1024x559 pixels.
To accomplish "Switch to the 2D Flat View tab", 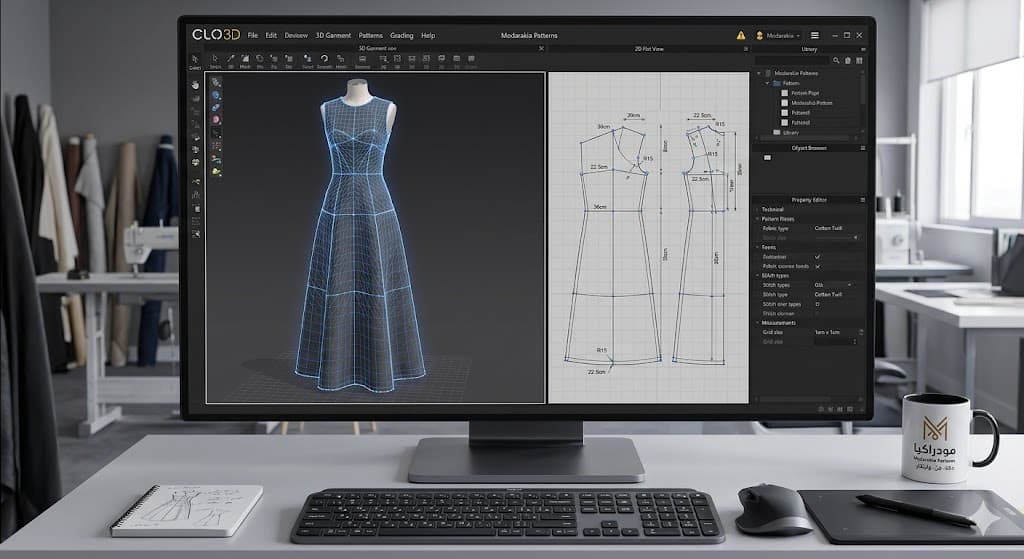I will coord(648,49).
